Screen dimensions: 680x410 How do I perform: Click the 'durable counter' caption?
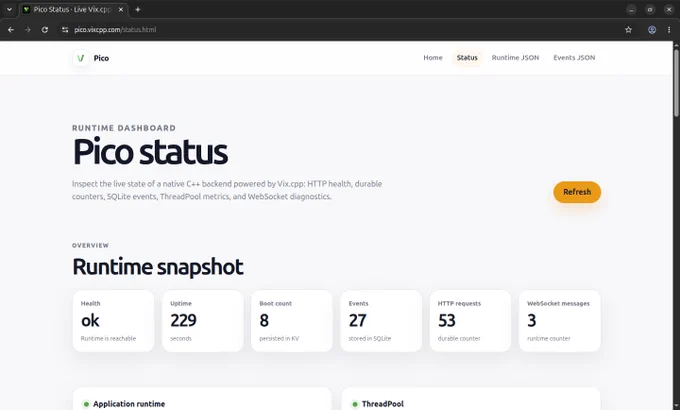click(x=459, y=338)
